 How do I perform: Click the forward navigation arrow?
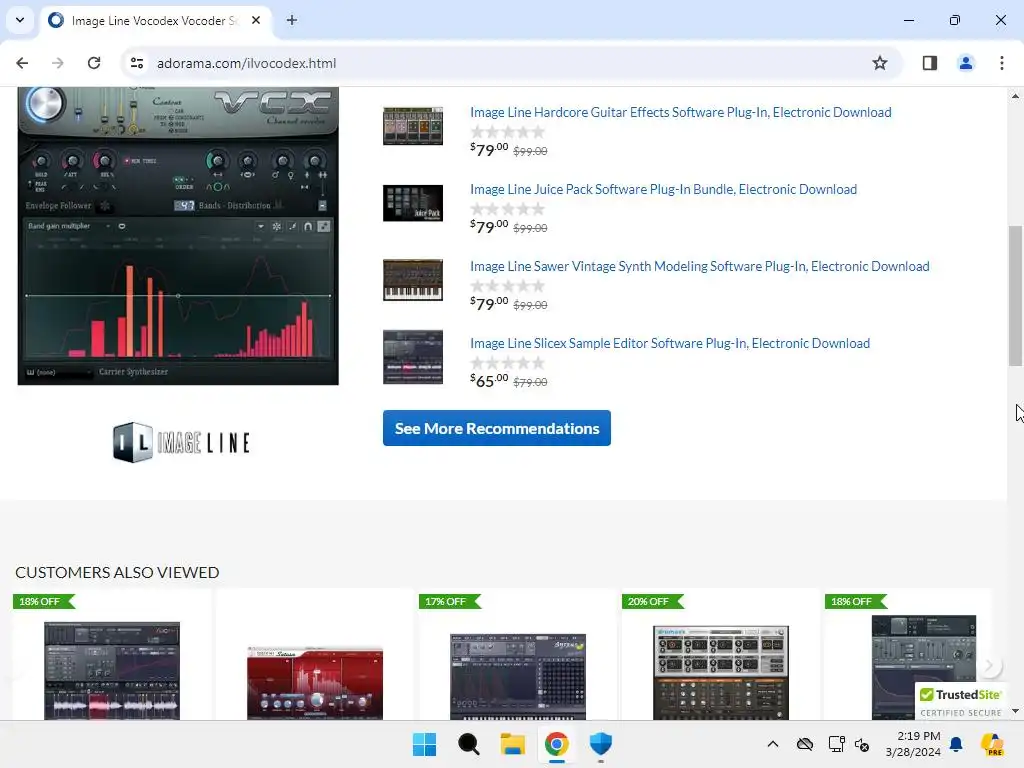click(x=58, y=63)
